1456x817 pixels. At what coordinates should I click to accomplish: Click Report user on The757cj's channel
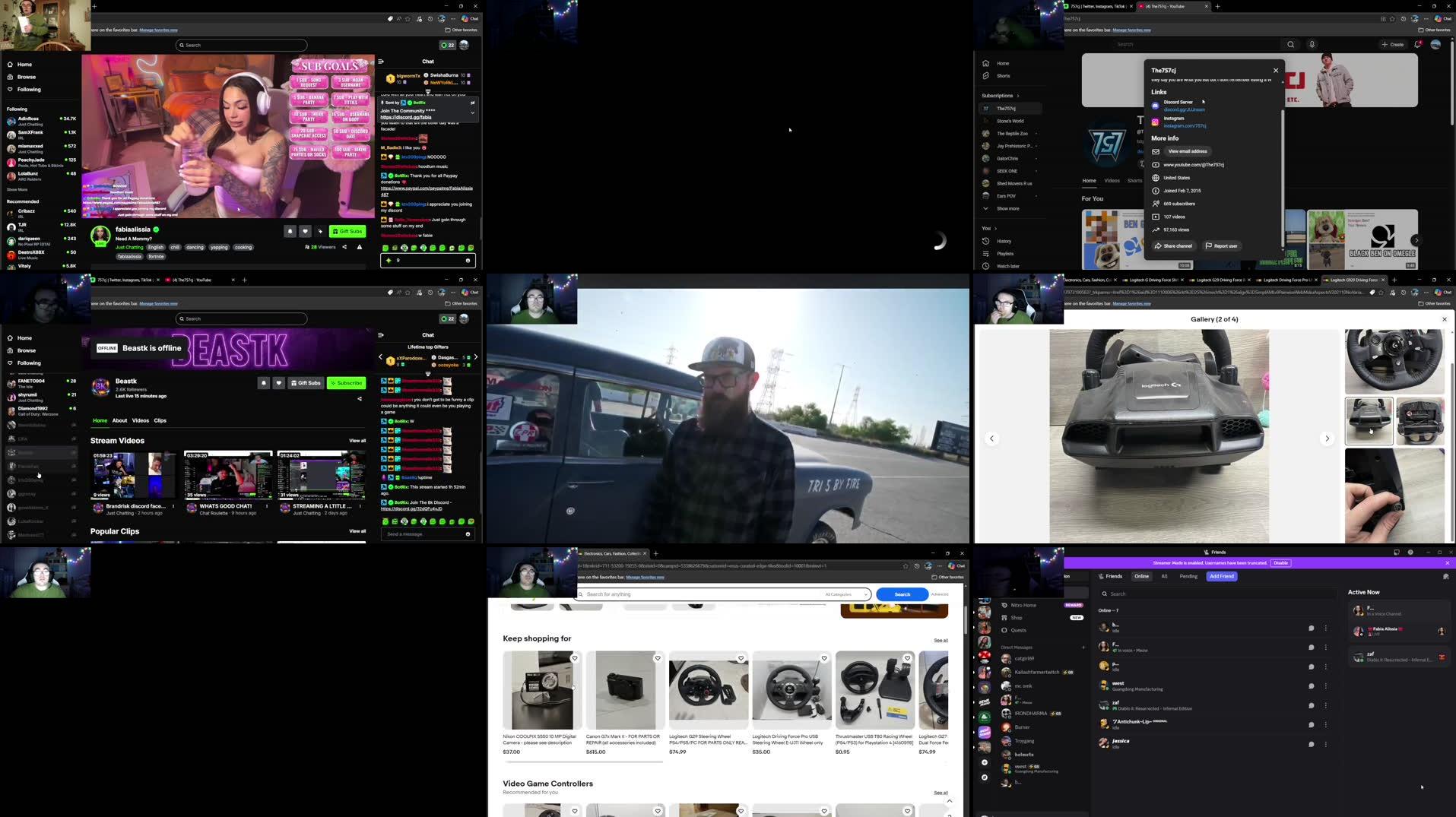[x=1223, y=245]
